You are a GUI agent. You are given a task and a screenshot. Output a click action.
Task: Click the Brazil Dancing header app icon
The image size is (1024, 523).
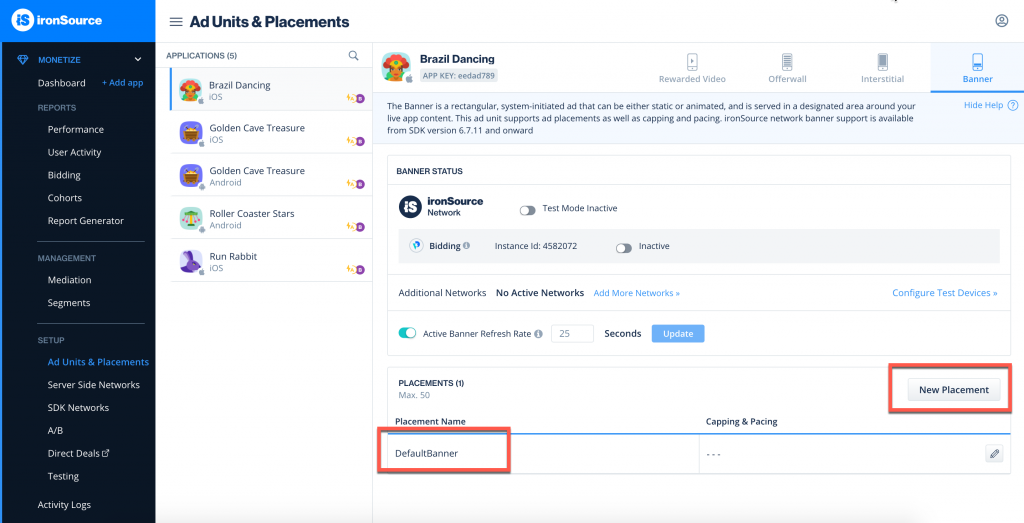[396, 67]
